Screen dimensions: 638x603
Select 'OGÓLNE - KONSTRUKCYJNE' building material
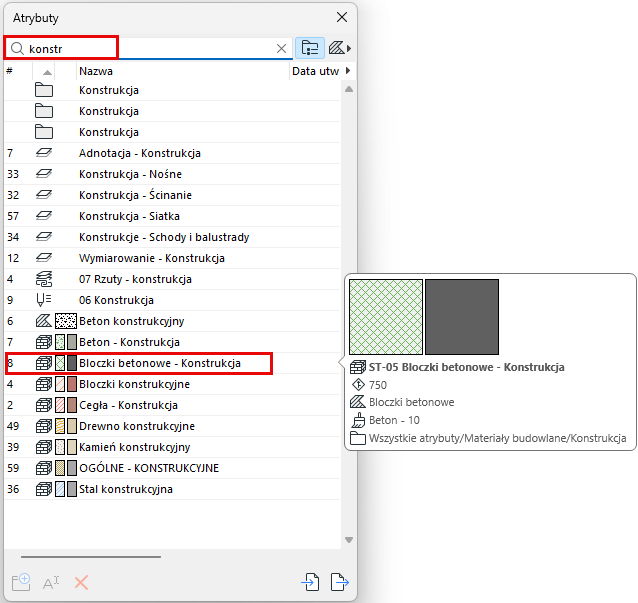tap(172, 468)
